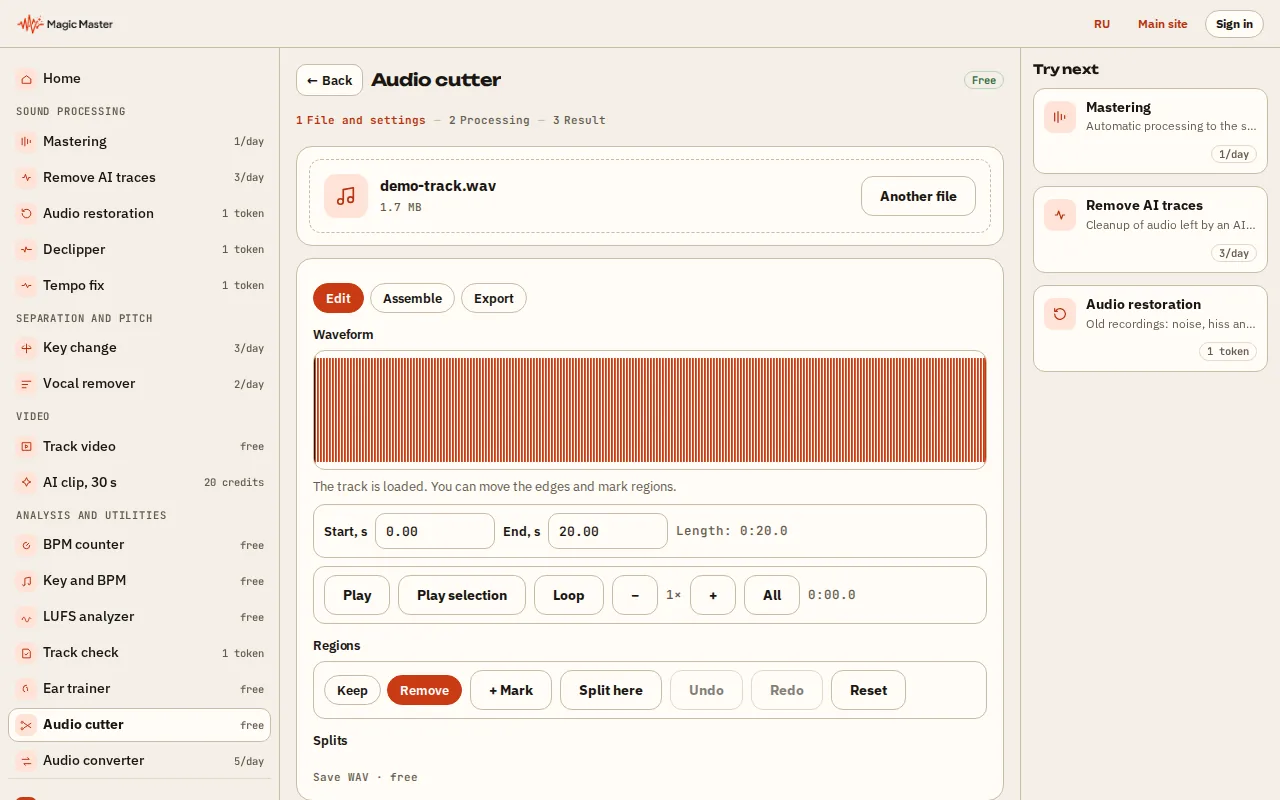This screenshot has height=800, width=1280.
Task: Go to step 2 Processing
Action: tap(489, 120)
